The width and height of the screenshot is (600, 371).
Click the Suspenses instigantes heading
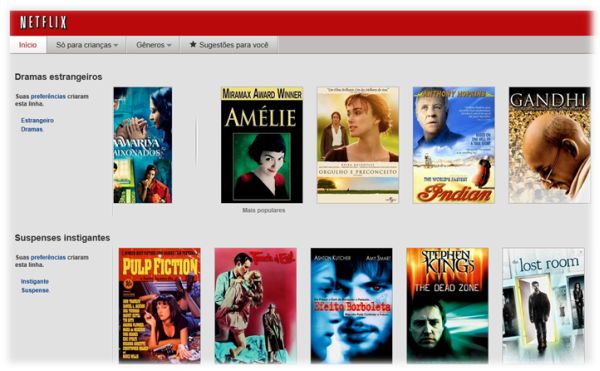(x=62, y=238)
